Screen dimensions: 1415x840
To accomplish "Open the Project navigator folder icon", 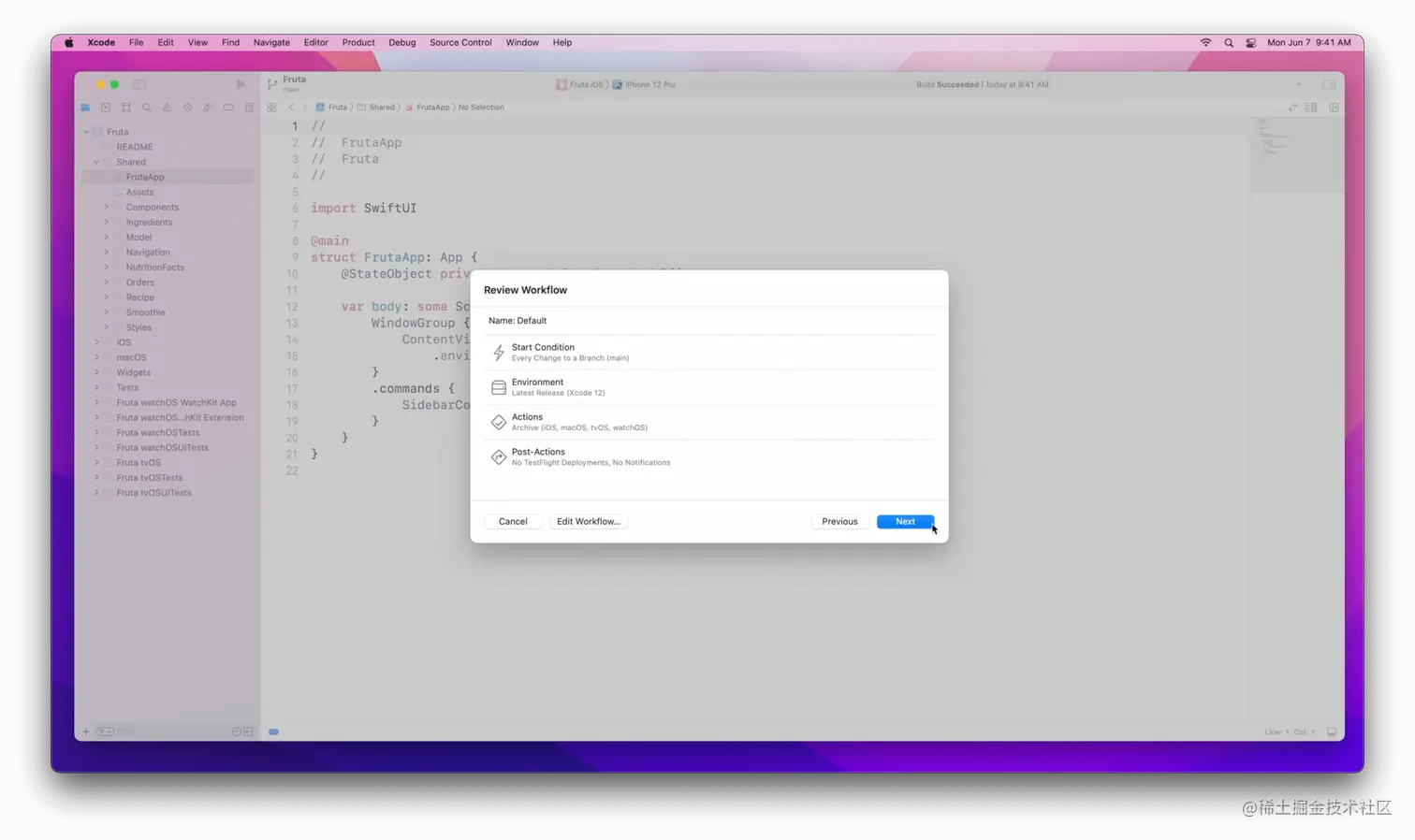I will click(85, 108).
